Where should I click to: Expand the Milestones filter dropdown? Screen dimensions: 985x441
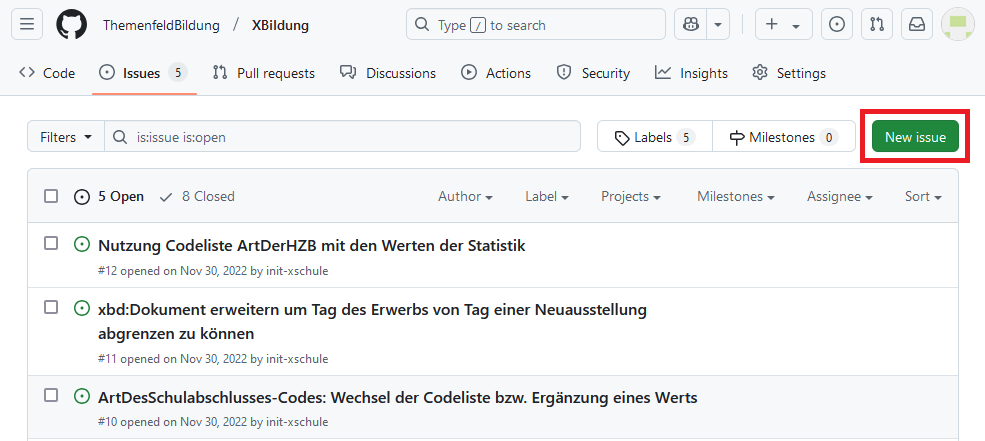[x=736, y=197]
